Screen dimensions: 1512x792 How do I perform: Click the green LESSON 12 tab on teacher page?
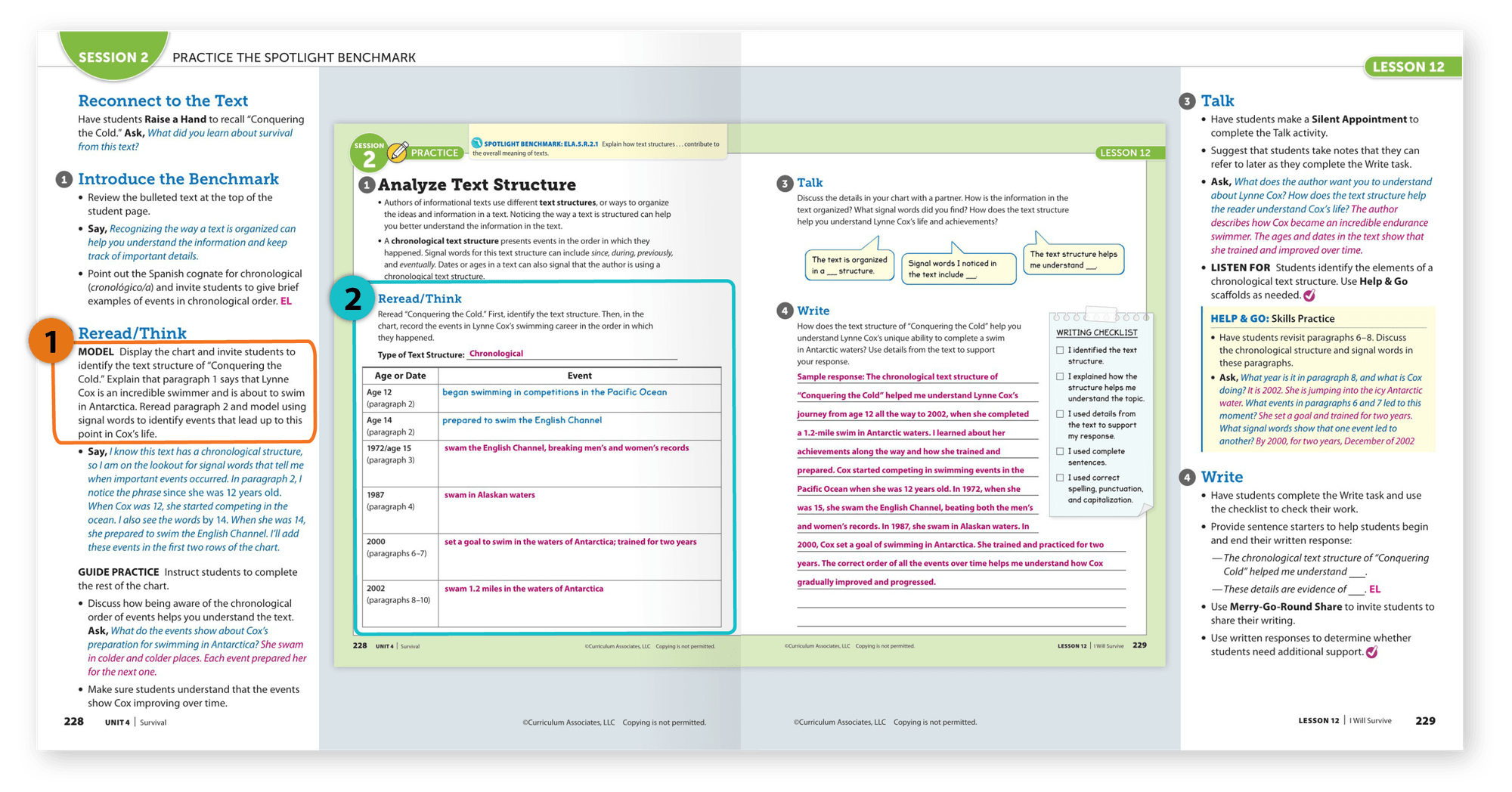click(1412, 67)
